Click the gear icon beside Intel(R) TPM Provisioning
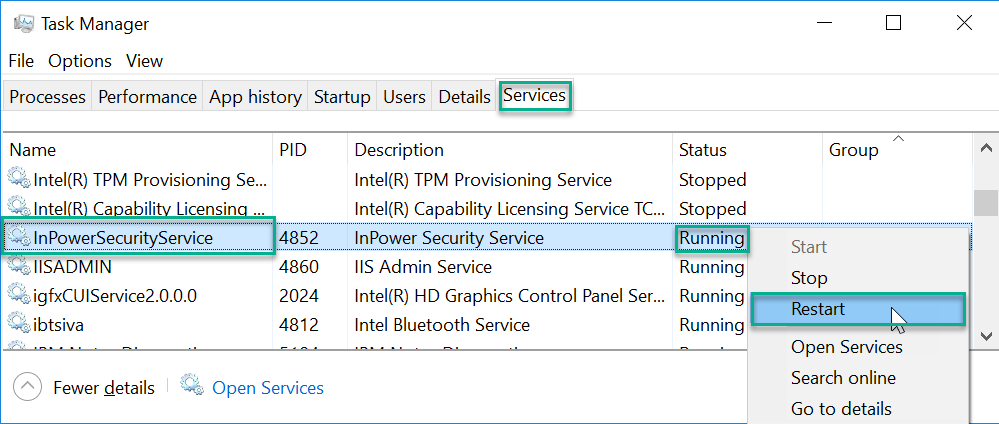The image size is (999, 424). point(19,180)
